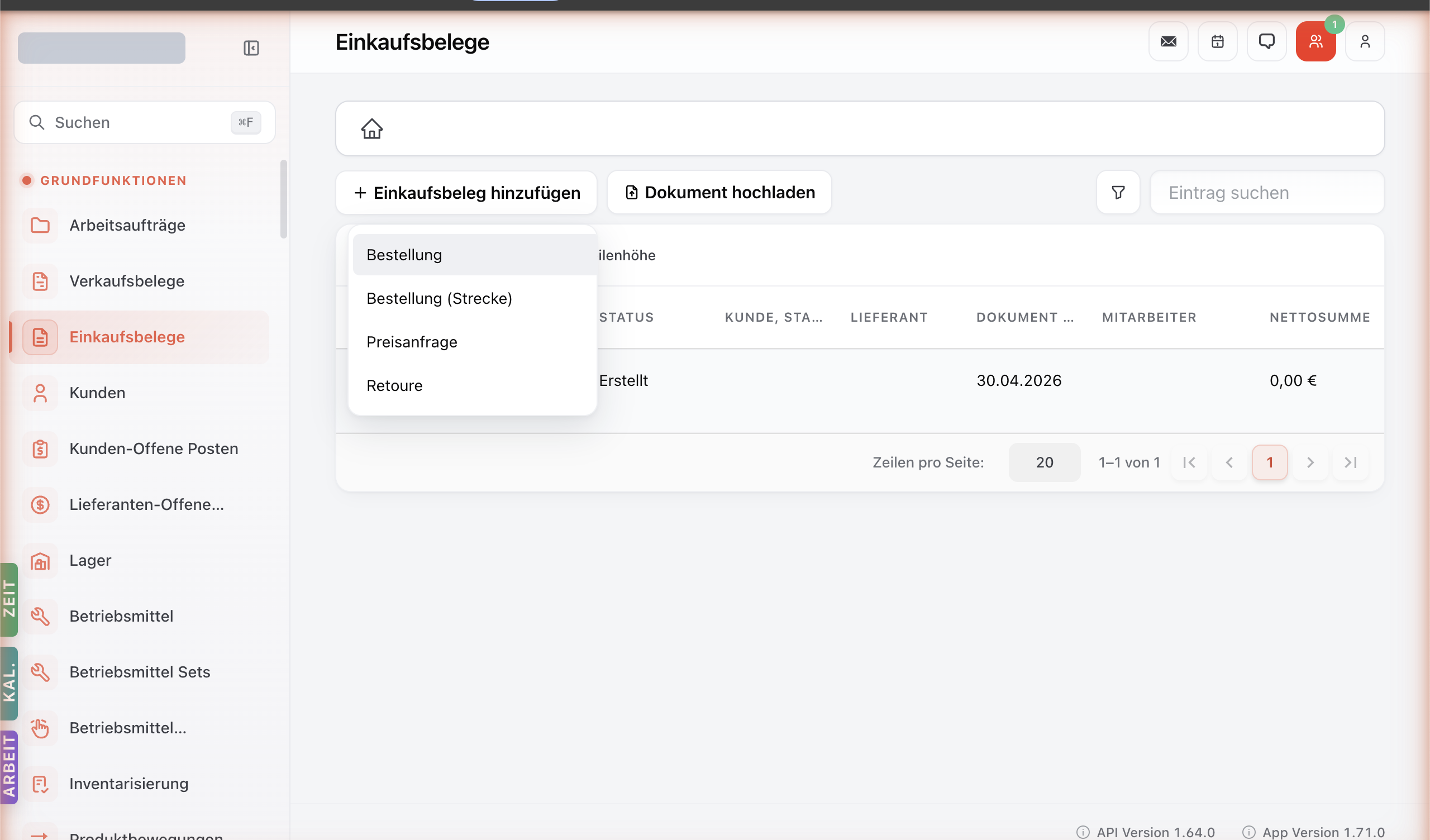Click the Einkaufsbelege document icon

click(40, 337)
